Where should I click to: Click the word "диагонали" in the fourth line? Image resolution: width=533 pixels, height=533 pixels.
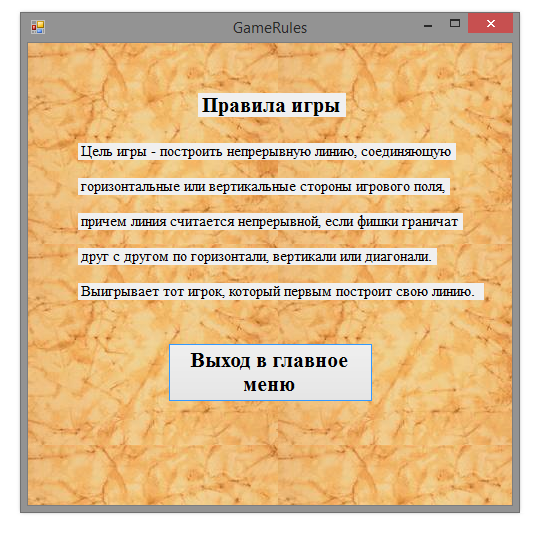tap(398, 257)
